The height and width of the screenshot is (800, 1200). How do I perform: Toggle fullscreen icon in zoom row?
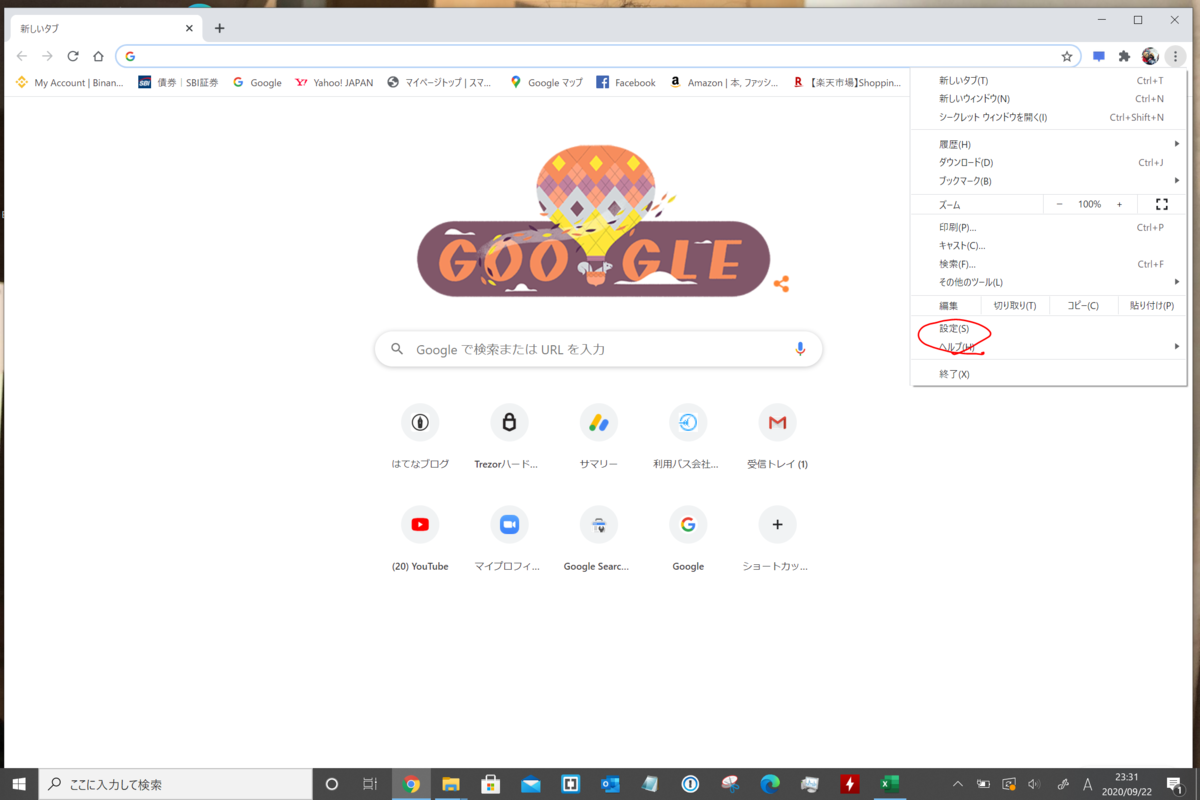tap(1162, 204)
